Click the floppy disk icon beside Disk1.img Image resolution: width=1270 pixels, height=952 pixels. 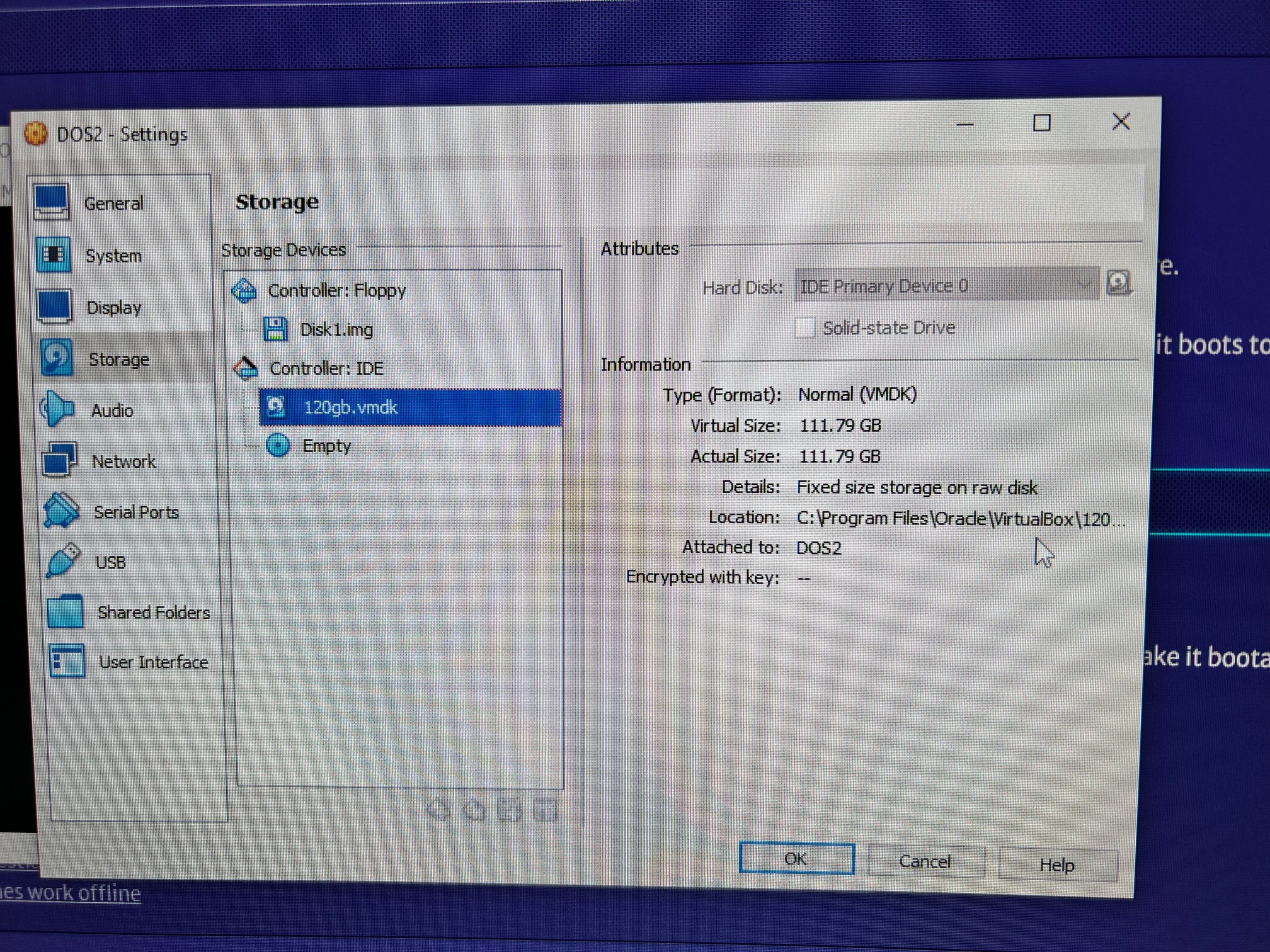coord(275,329)
